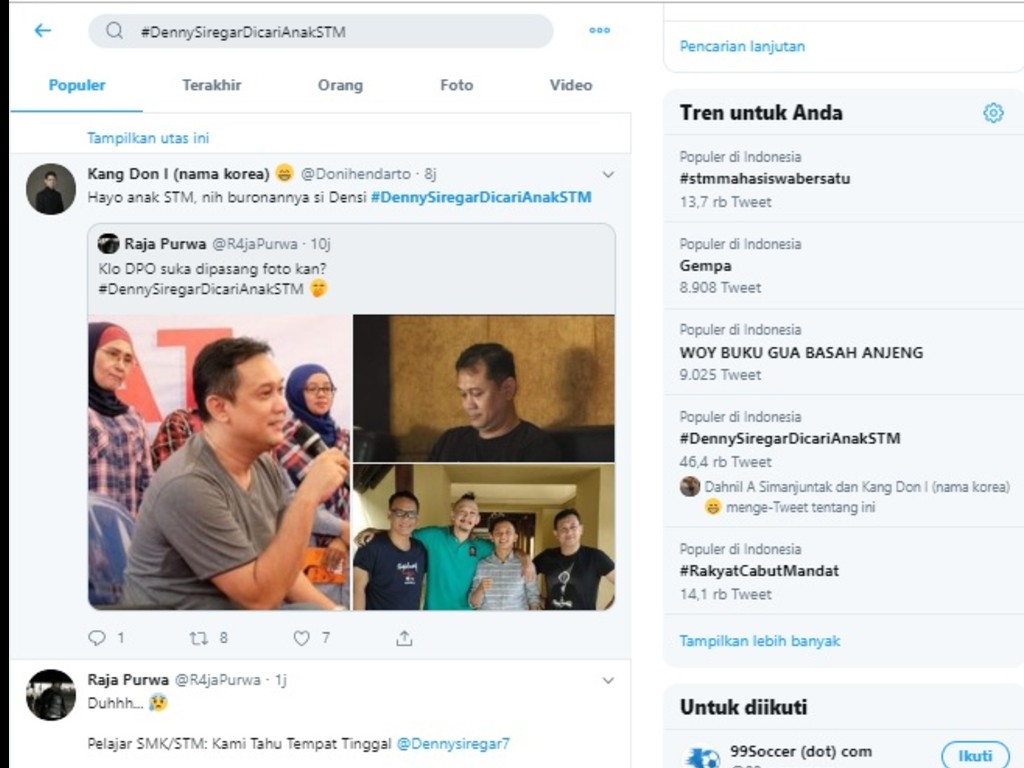Open Raja Purwa's avatar in lower tweet
Viewport: 1024px width, 768px height.
50,694
